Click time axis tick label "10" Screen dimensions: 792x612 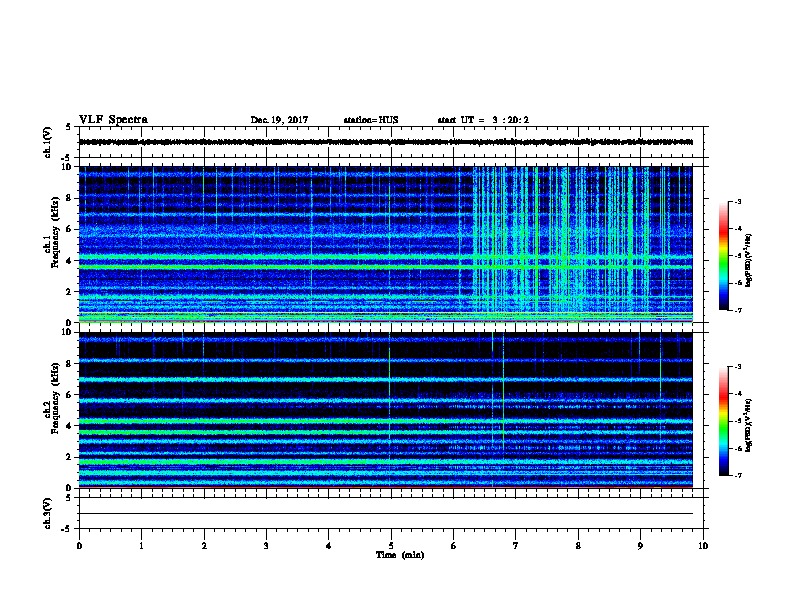tap(703, 545)
